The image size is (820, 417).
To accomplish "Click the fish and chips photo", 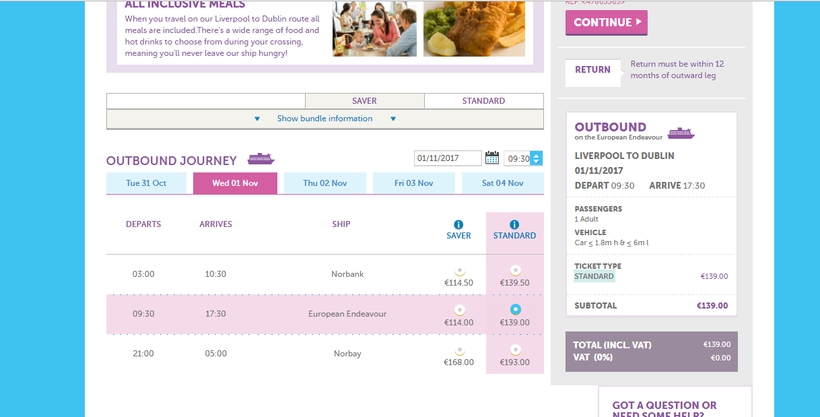I will (x=474, y=29).
